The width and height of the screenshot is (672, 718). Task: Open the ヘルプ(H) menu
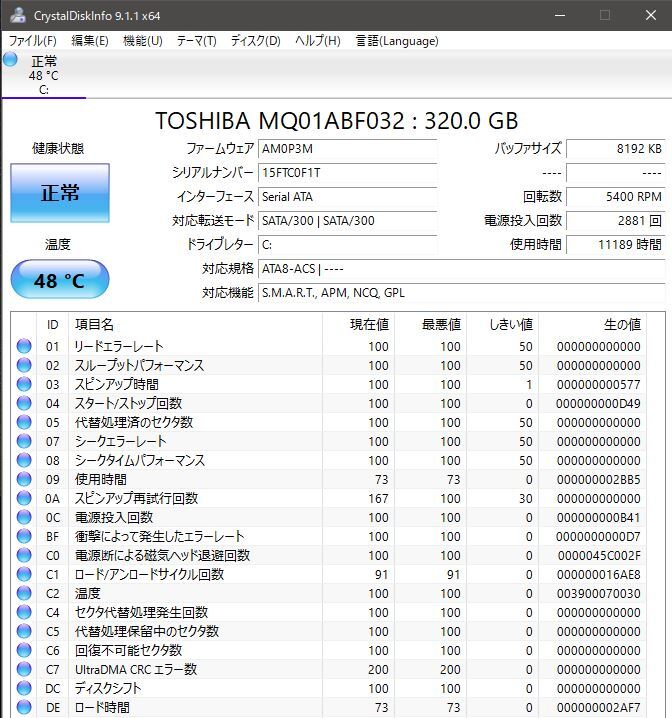[318, 41]
